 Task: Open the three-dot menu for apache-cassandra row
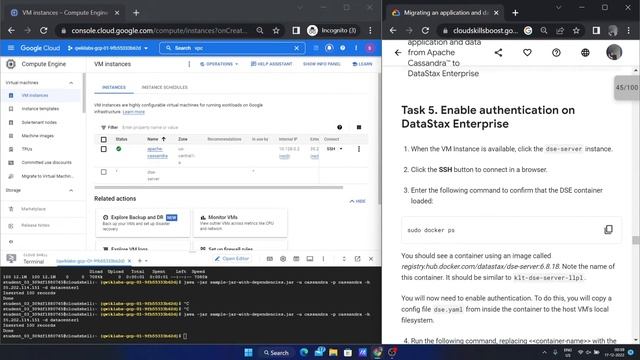pyautogui.click(x=359, y=149)
